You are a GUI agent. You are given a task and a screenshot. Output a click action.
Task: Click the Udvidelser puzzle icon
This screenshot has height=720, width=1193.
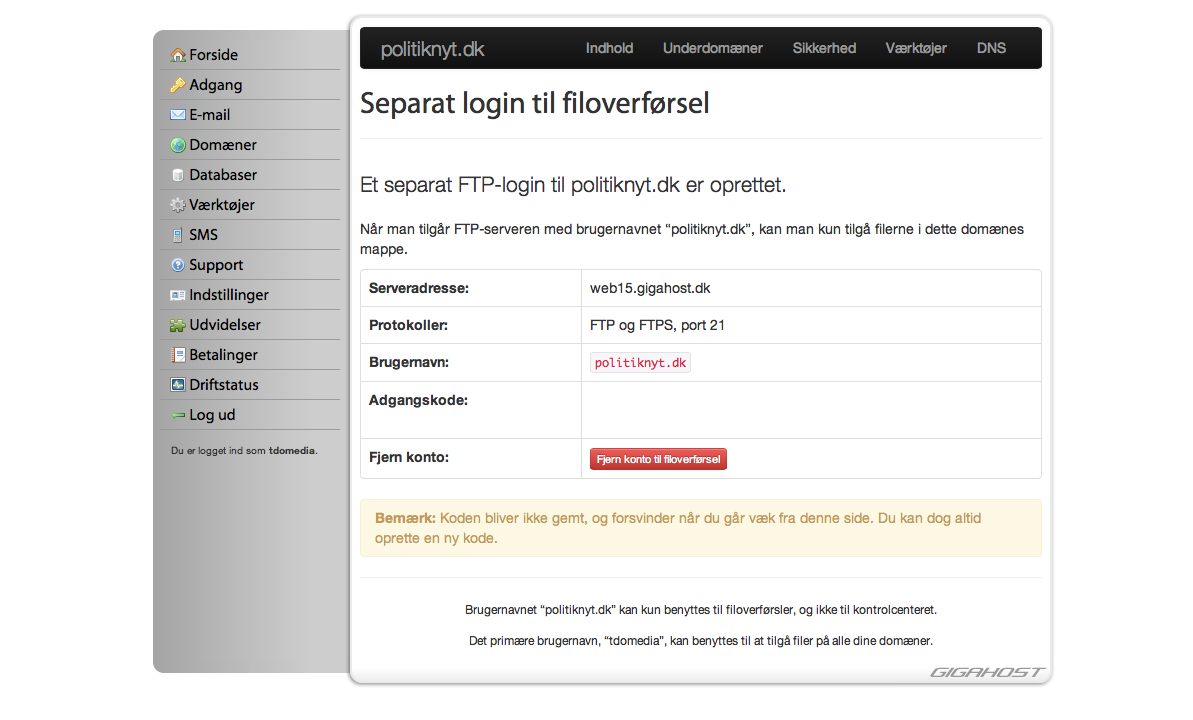[178, 325]
